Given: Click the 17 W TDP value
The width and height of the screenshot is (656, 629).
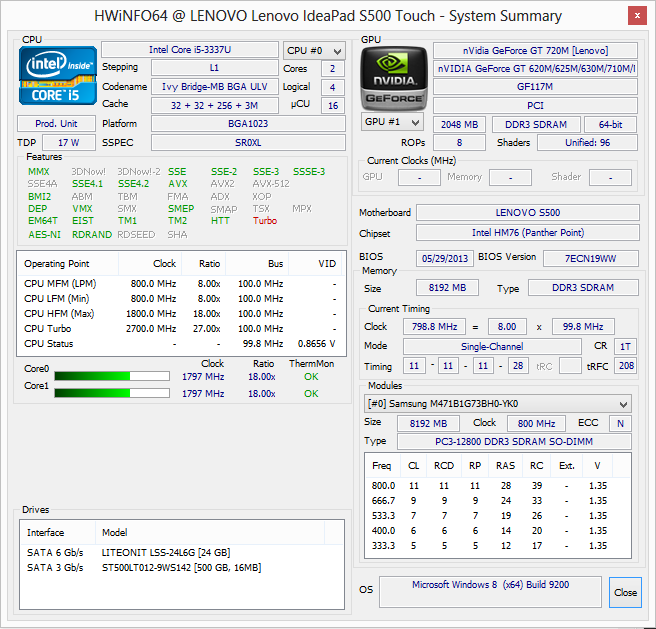Looking at the screenshot, I should (69, 143).
